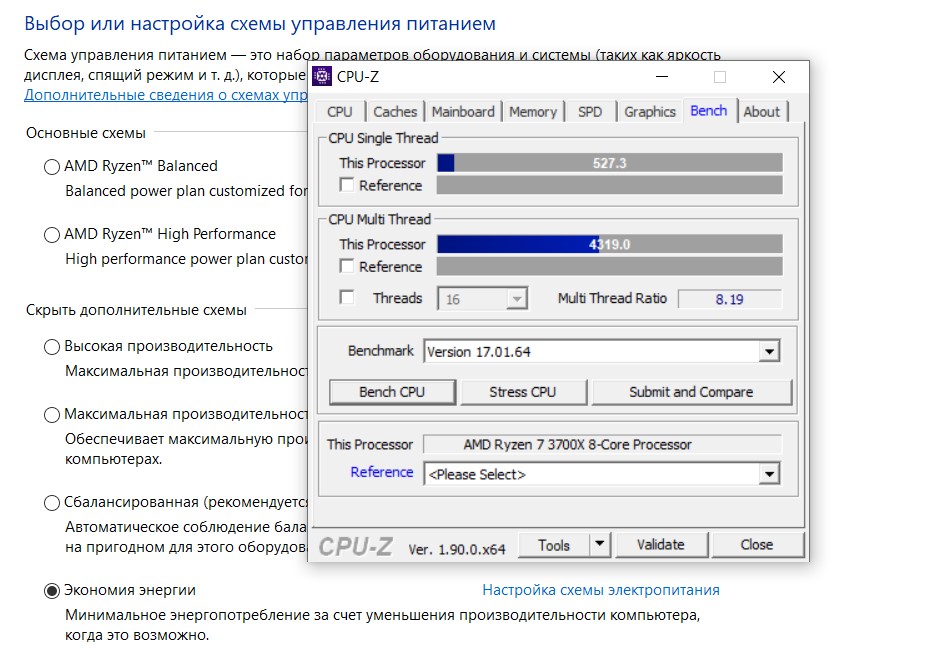
Task: Open the SPD tab
Action: click(x=590, y=111)
